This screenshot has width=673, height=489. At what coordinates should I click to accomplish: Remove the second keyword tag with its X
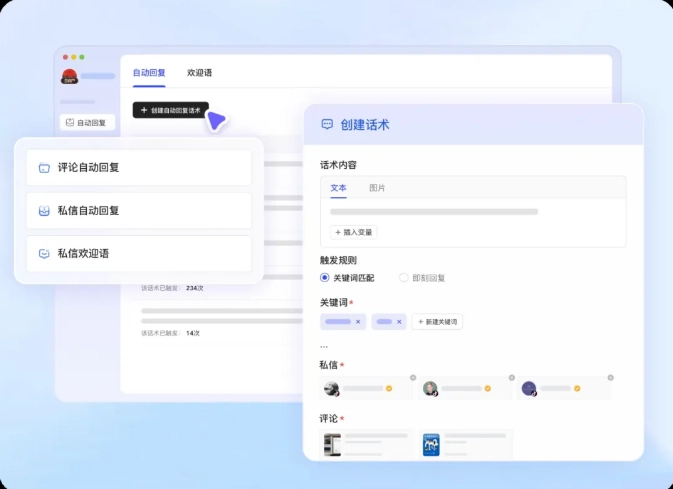(399, 322)
